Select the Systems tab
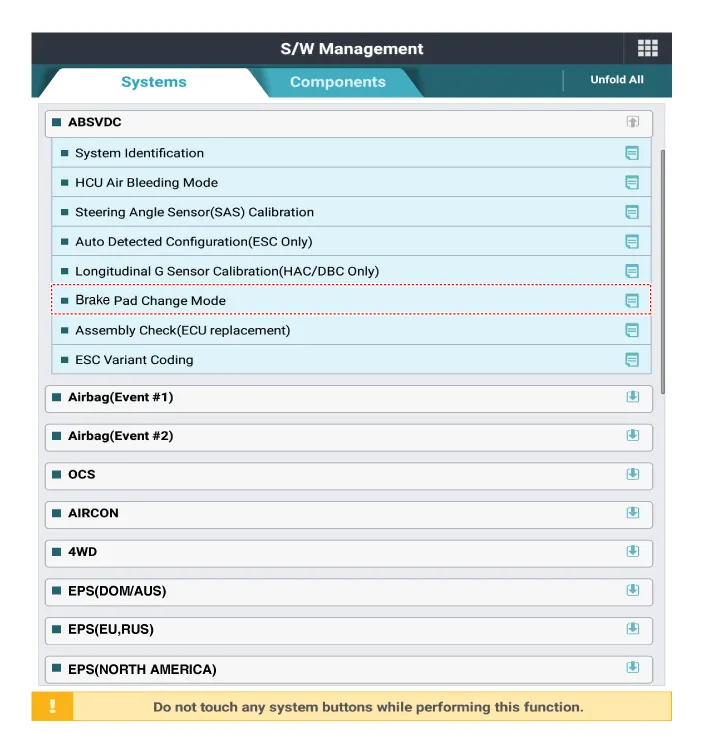 tap(153, 82)
